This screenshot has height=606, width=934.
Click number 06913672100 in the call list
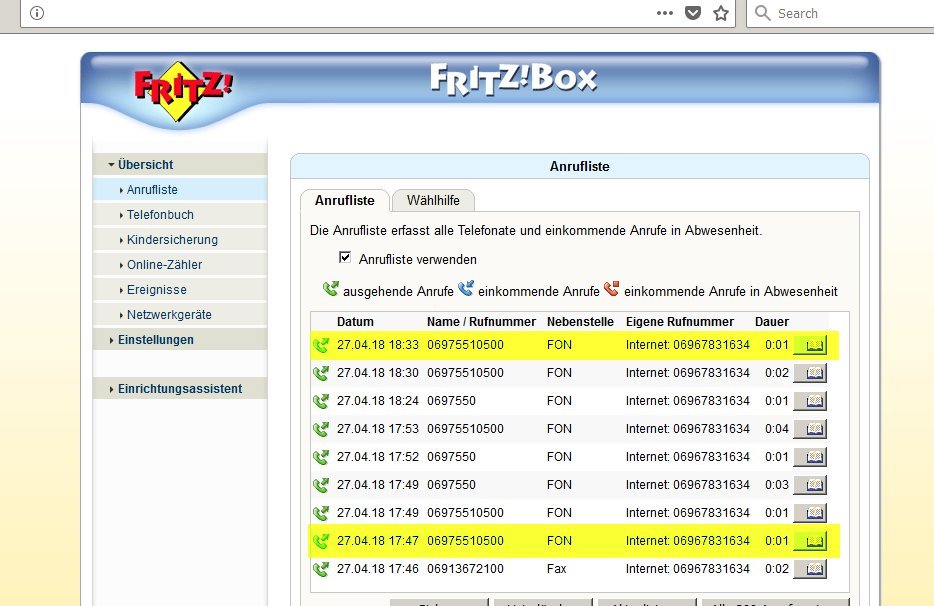tap(465, 569)
